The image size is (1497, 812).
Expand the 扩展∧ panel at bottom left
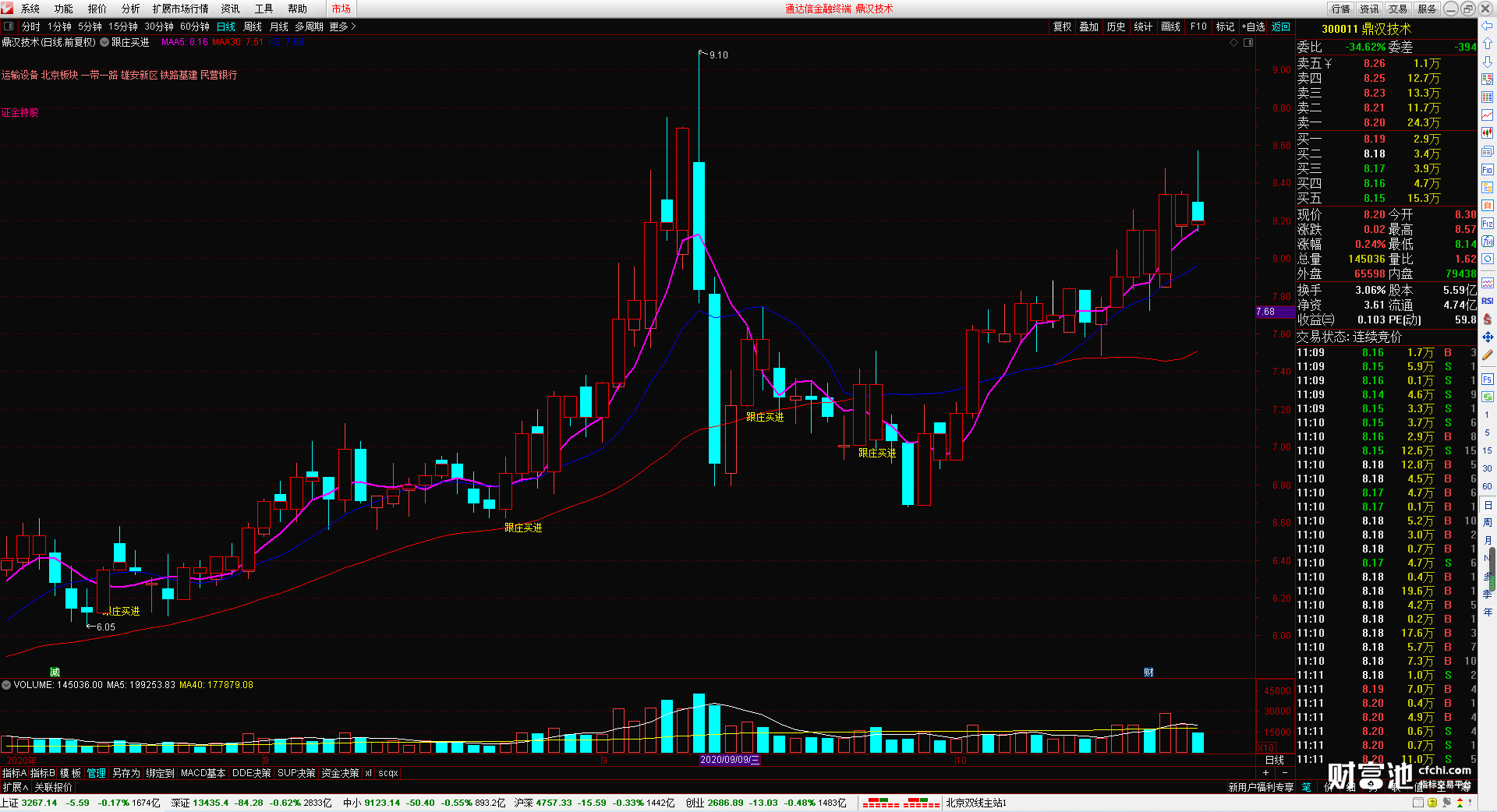(x=16, y=787)
